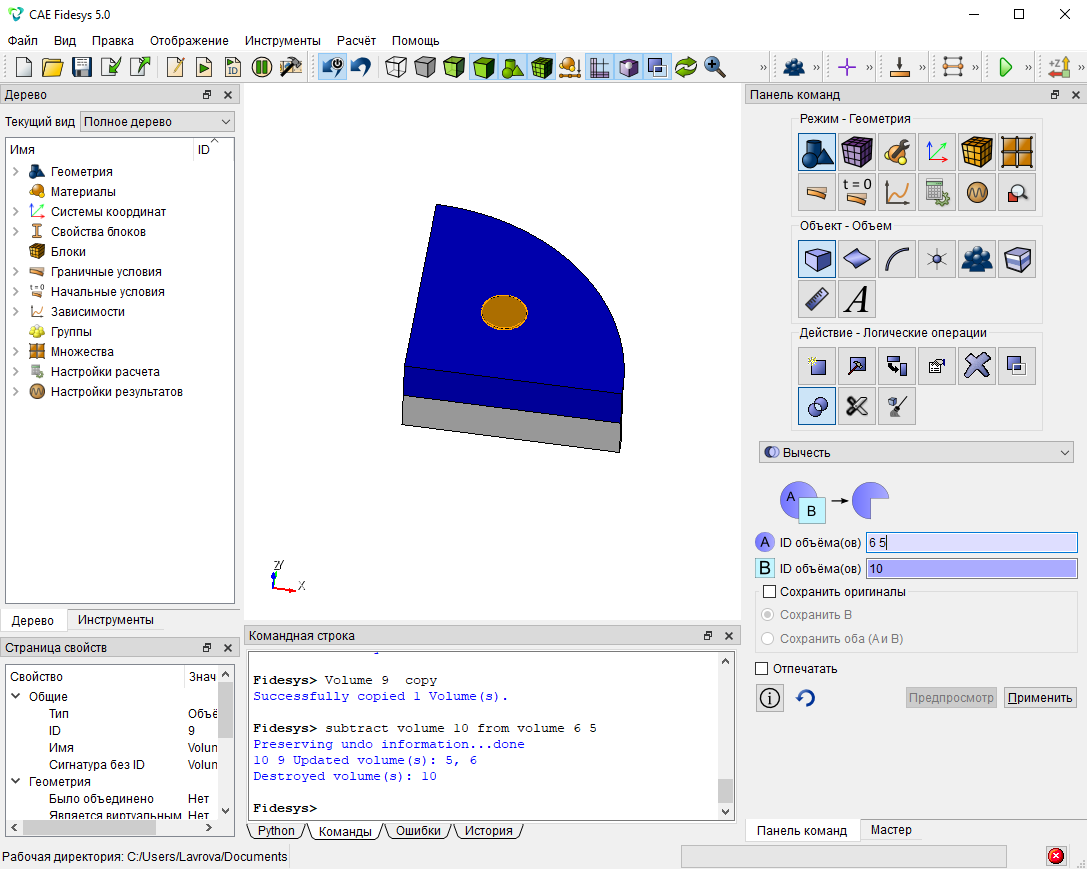
Task: Expand the Множества tree node
Action: (15, 351)
